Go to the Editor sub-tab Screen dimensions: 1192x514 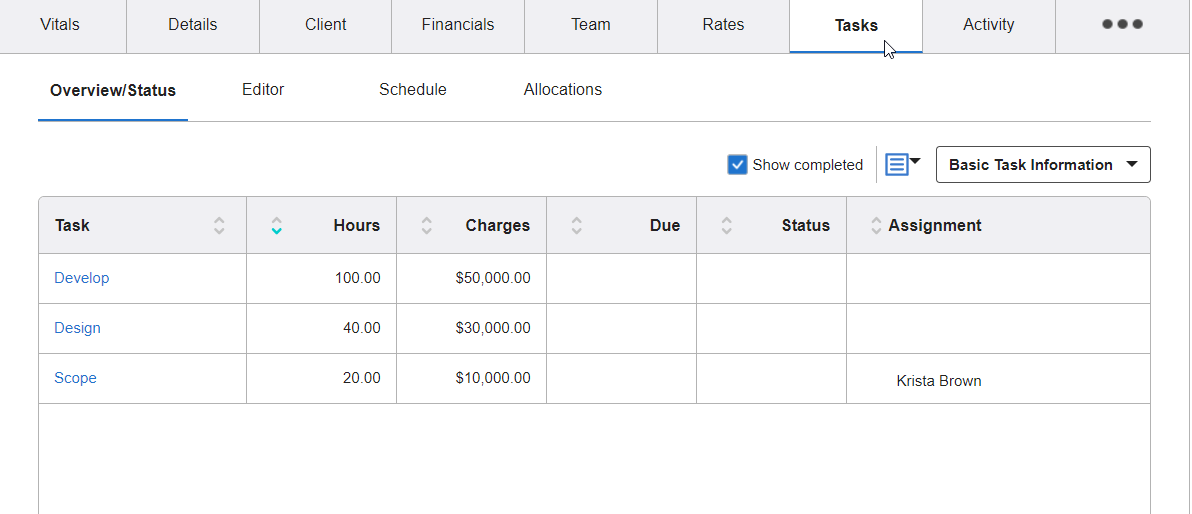click(x=263, y=90)
